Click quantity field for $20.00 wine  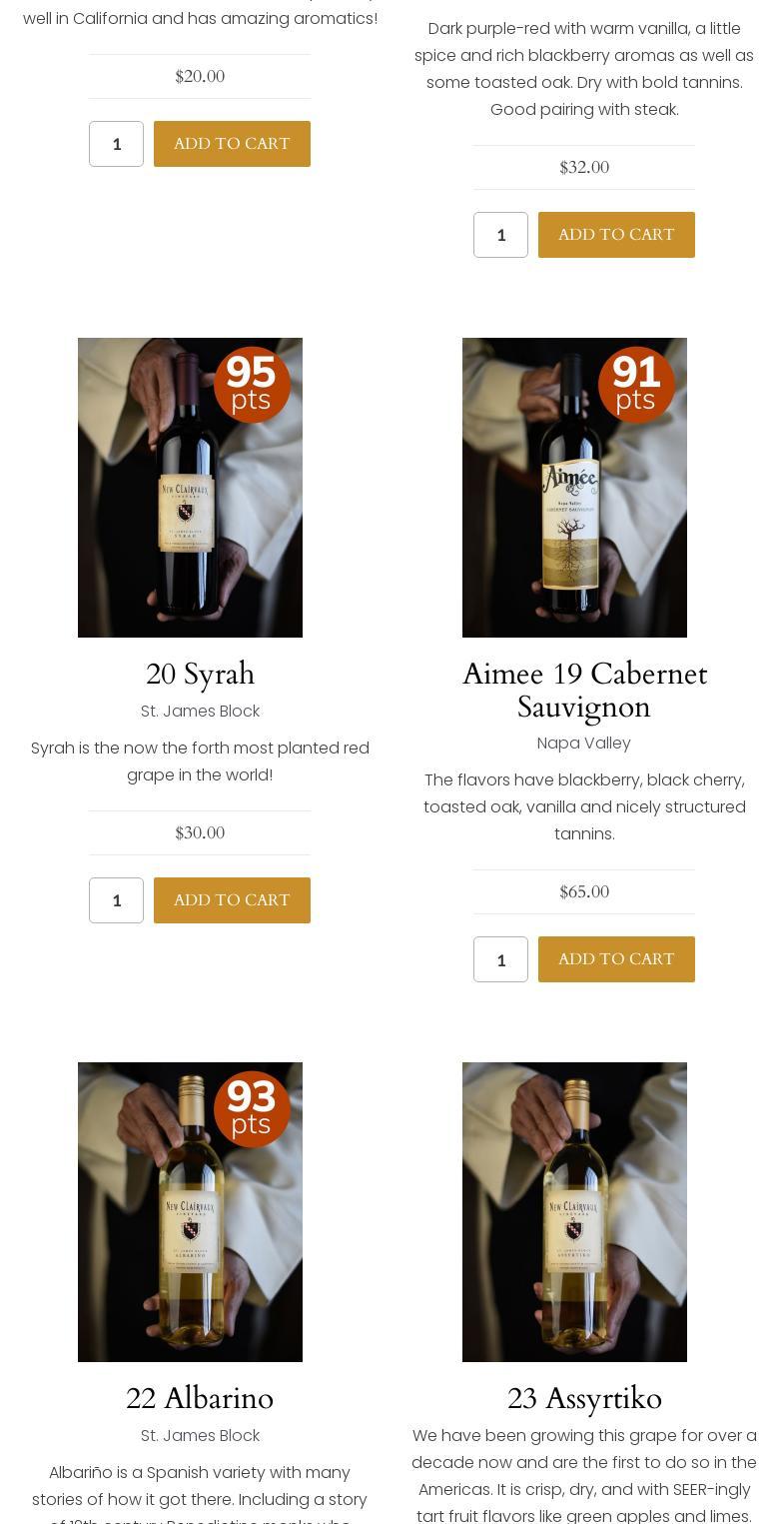click(116, 144)
